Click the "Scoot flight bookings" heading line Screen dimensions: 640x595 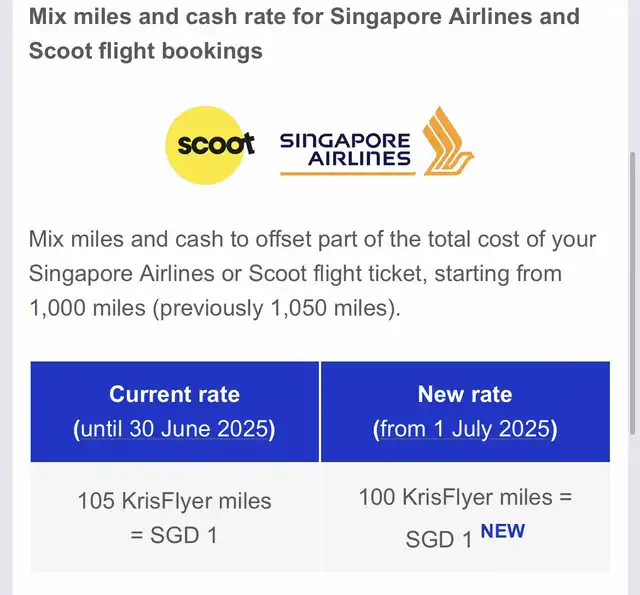[146, 51]
